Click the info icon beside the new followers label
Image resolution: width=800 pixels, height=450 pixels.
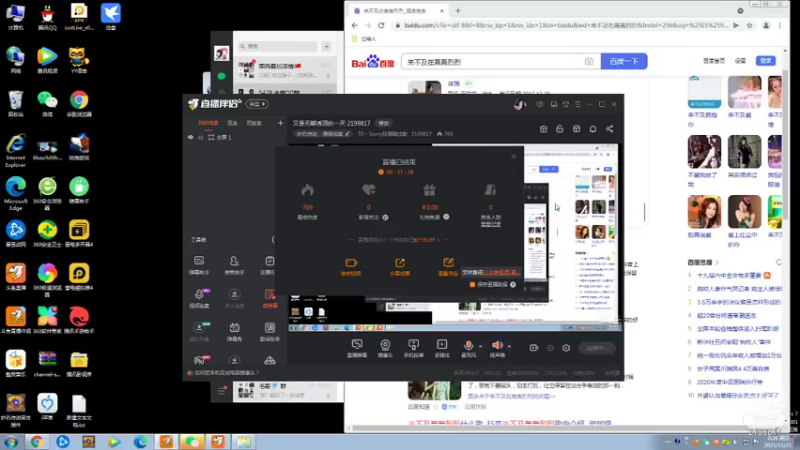point(385,217)
